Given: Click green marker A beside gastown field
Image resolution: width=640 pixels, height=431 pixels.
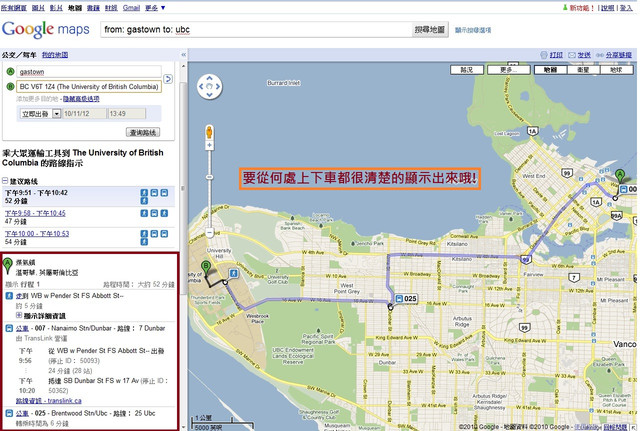Looking at the screenshot, I should (x=11, y=72).
